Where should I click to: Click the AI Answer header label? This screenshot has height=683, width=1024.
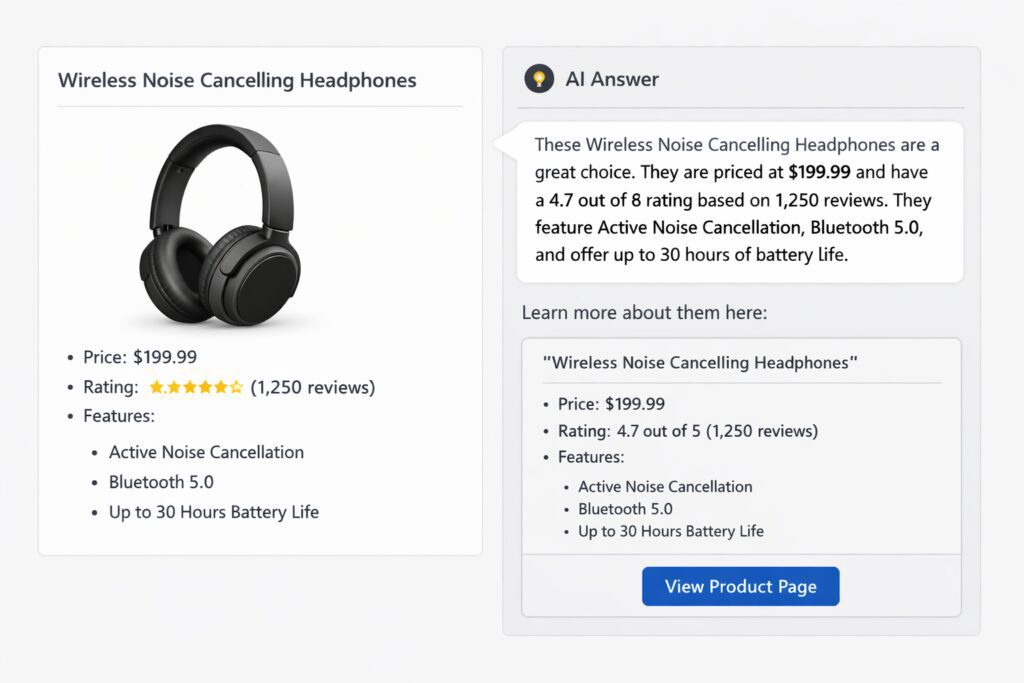tap(612, 79)
